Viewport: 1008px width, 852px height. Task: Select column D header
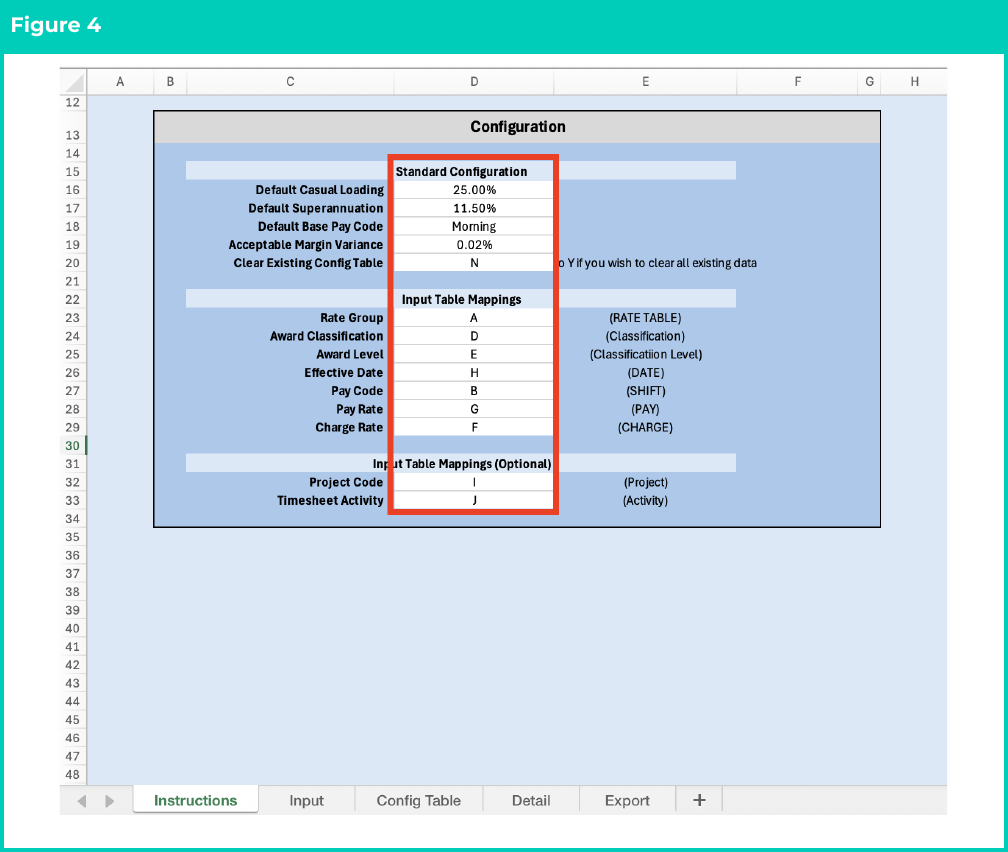point(474,82)
